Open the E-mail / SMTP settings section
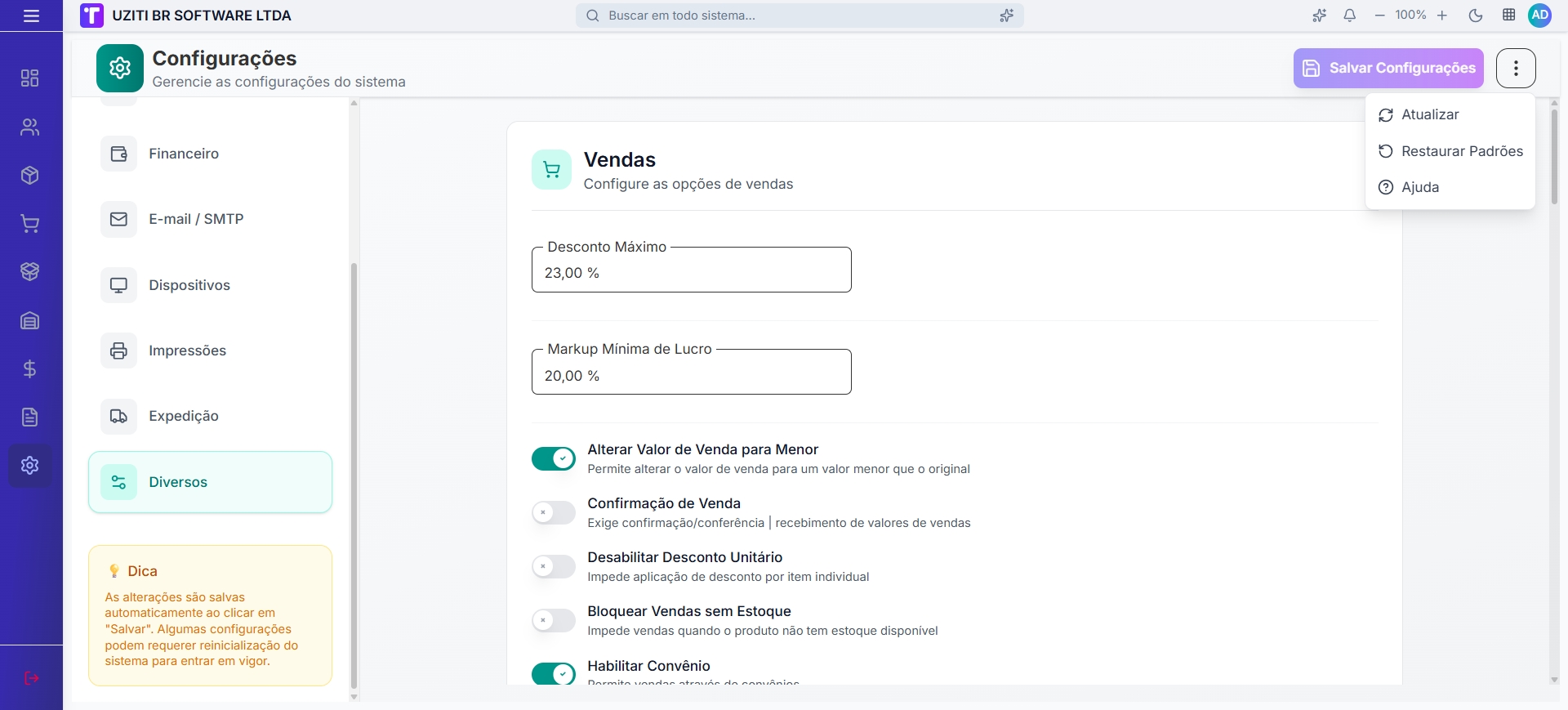The height and width of the screenshot is (710, 1568). (x=210, y=219)
